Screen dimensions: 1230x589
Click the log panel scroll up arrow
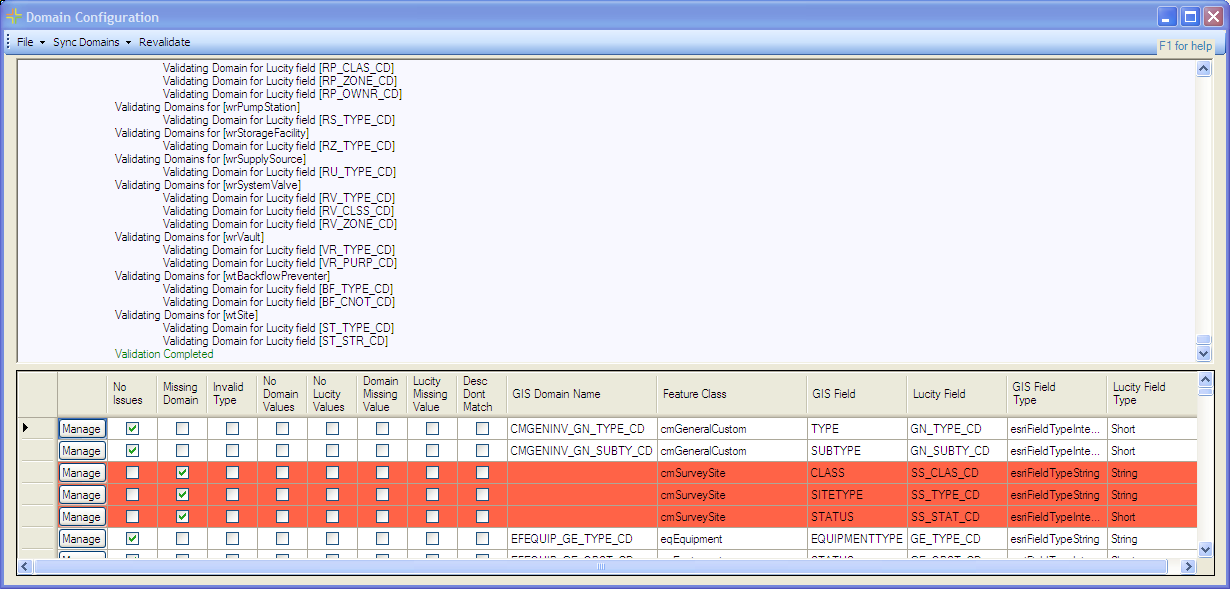click(1204, 69)
